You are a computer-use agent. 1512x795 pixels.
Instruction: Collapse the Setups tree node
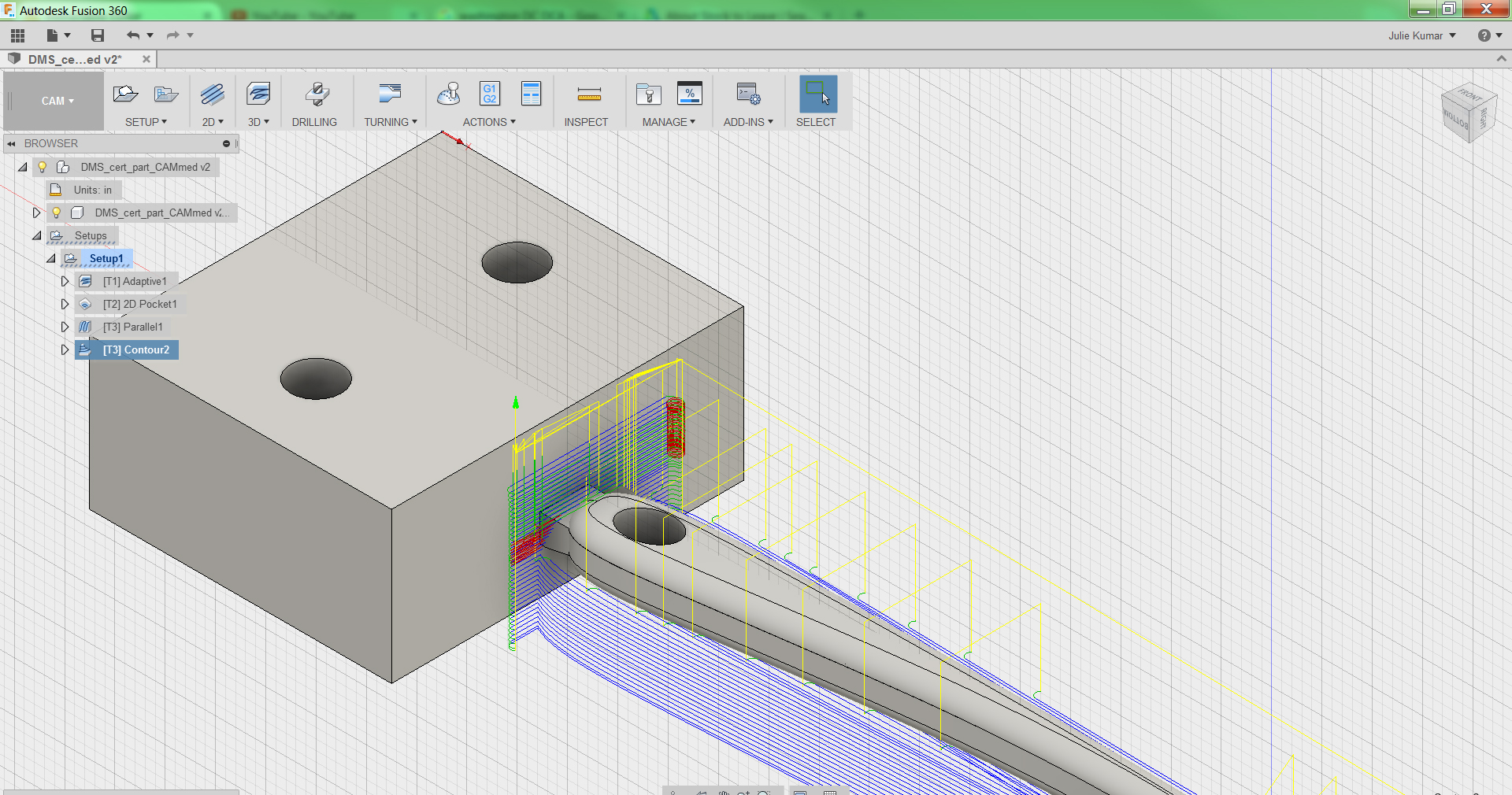tap(37, 235)
